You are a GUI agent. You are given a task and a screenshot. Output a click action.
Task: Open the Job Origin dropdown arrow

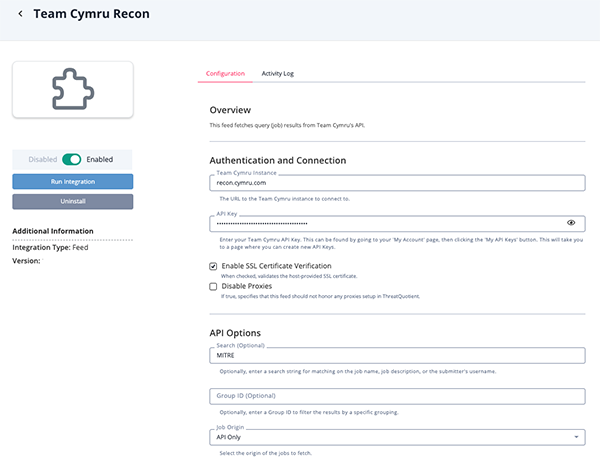(576, 437)
